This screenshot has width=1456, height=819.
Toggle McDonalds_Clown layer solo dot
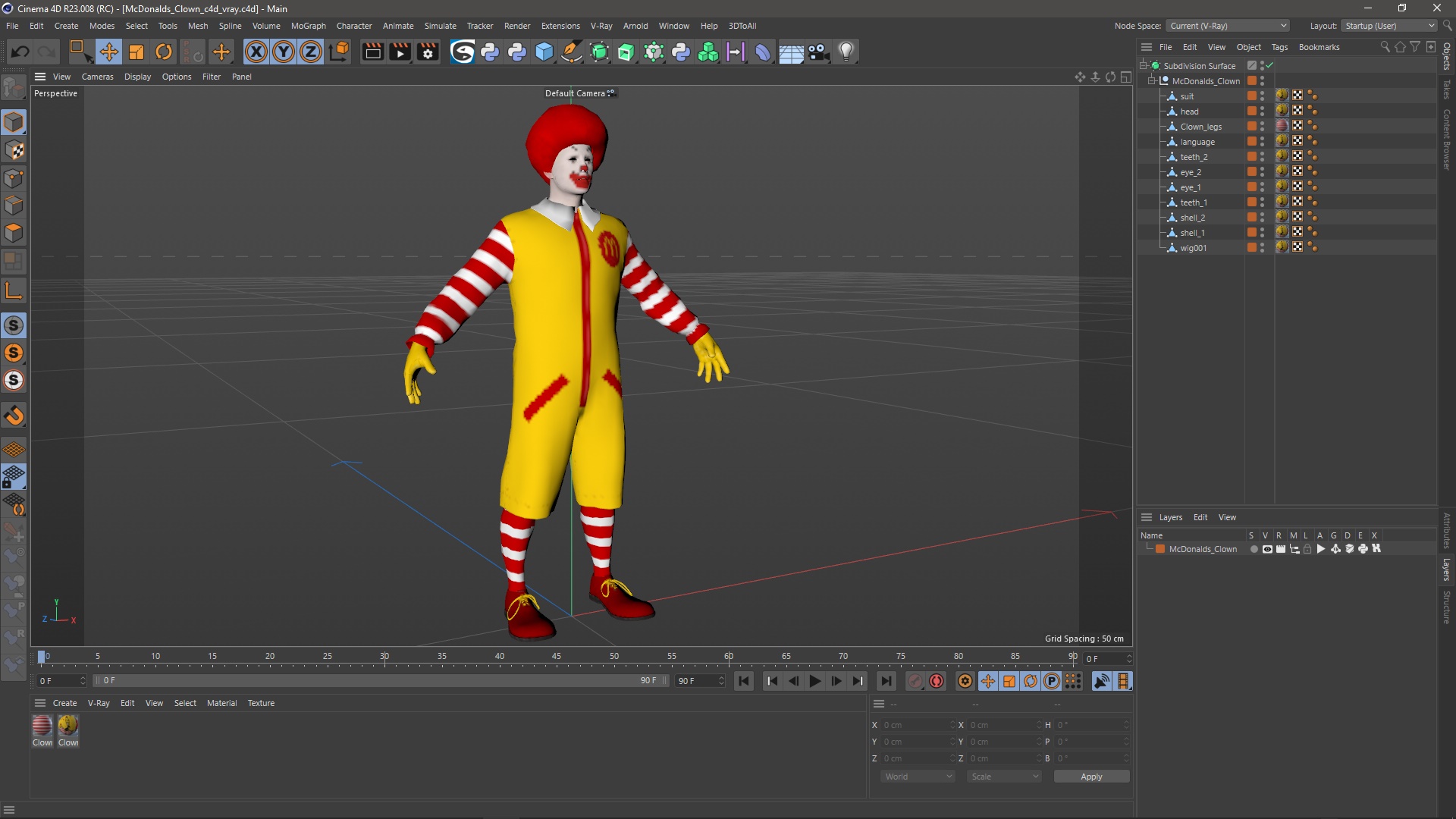pos(1254,549)
